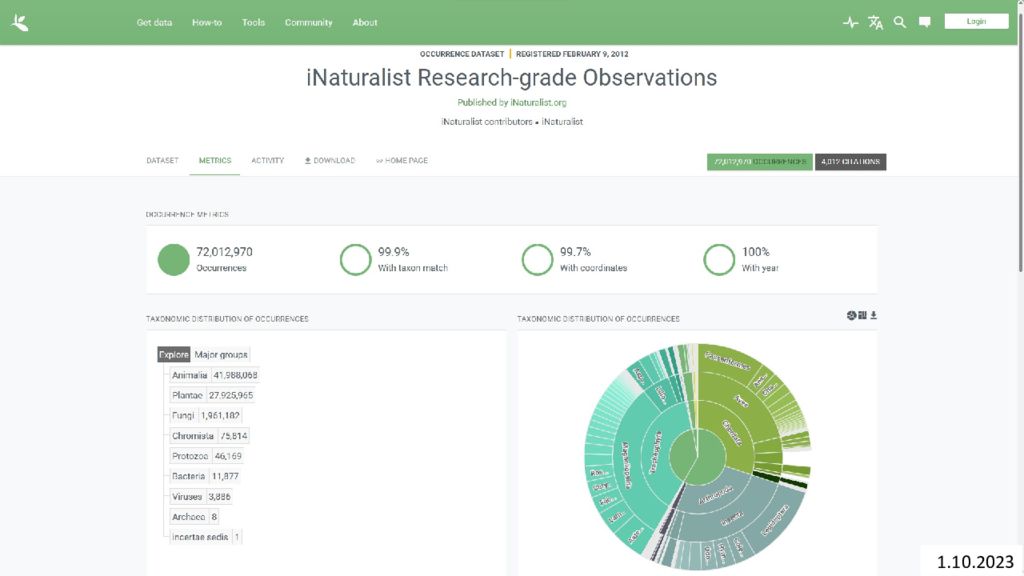This screenshot has height=576, width=1024.
Task: Expand the incertae sedis tree node
Action: point(200,537)
